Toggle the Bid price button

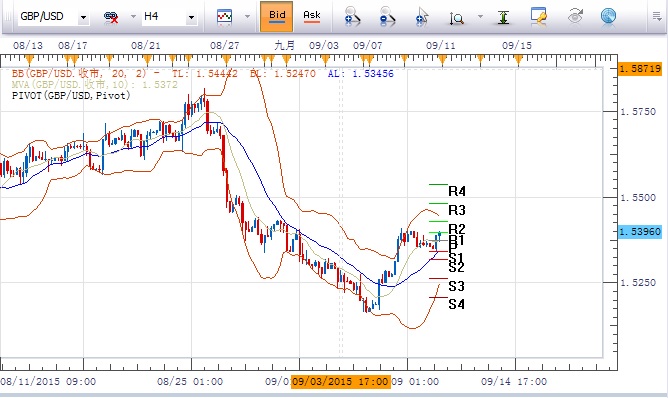click(276, 17)
